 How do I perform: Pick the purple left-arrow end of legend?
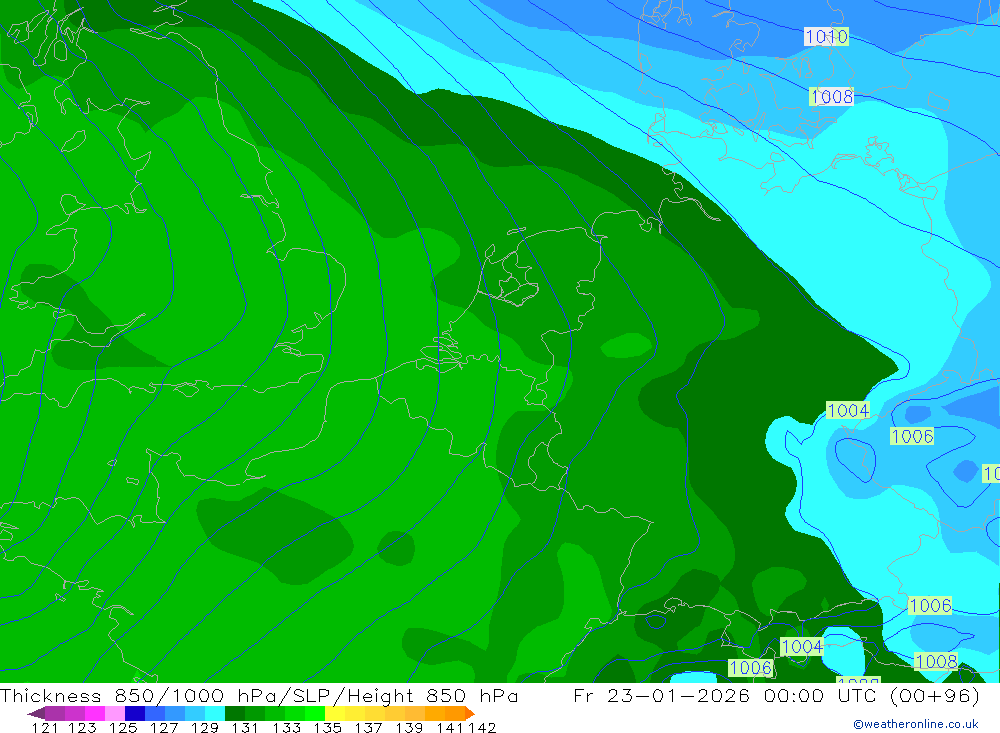[x=36, y=713]
